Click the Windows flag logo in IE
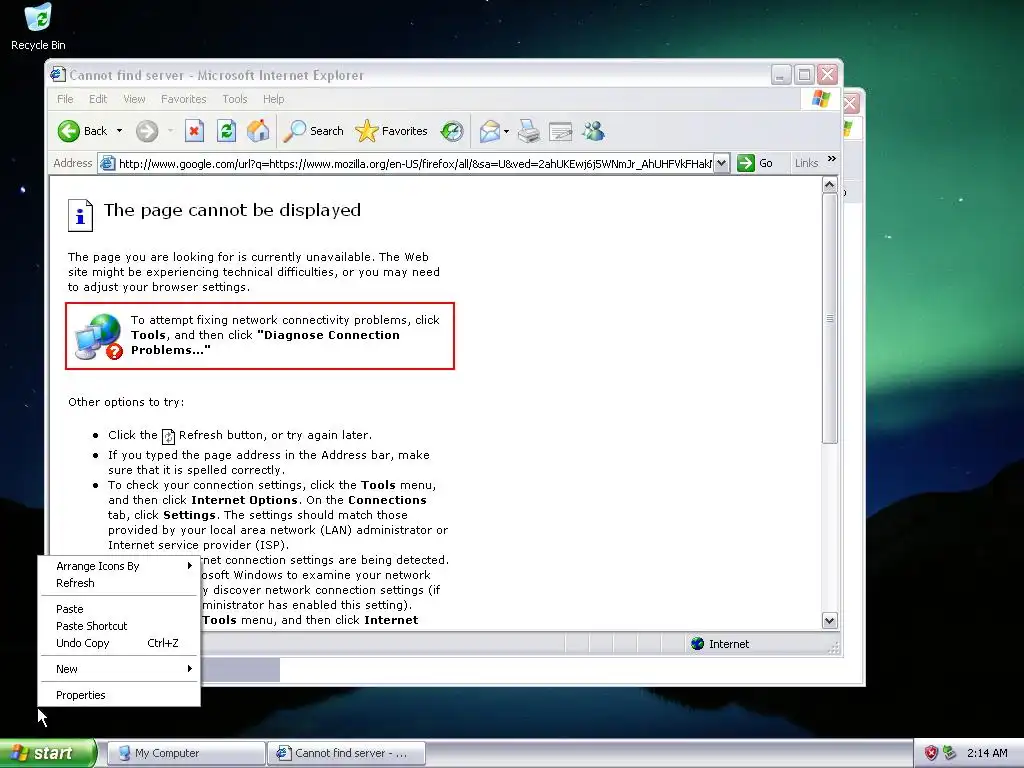Viewport: 1024px width, 768px height. pyautogui.click(x=821, y=99)
